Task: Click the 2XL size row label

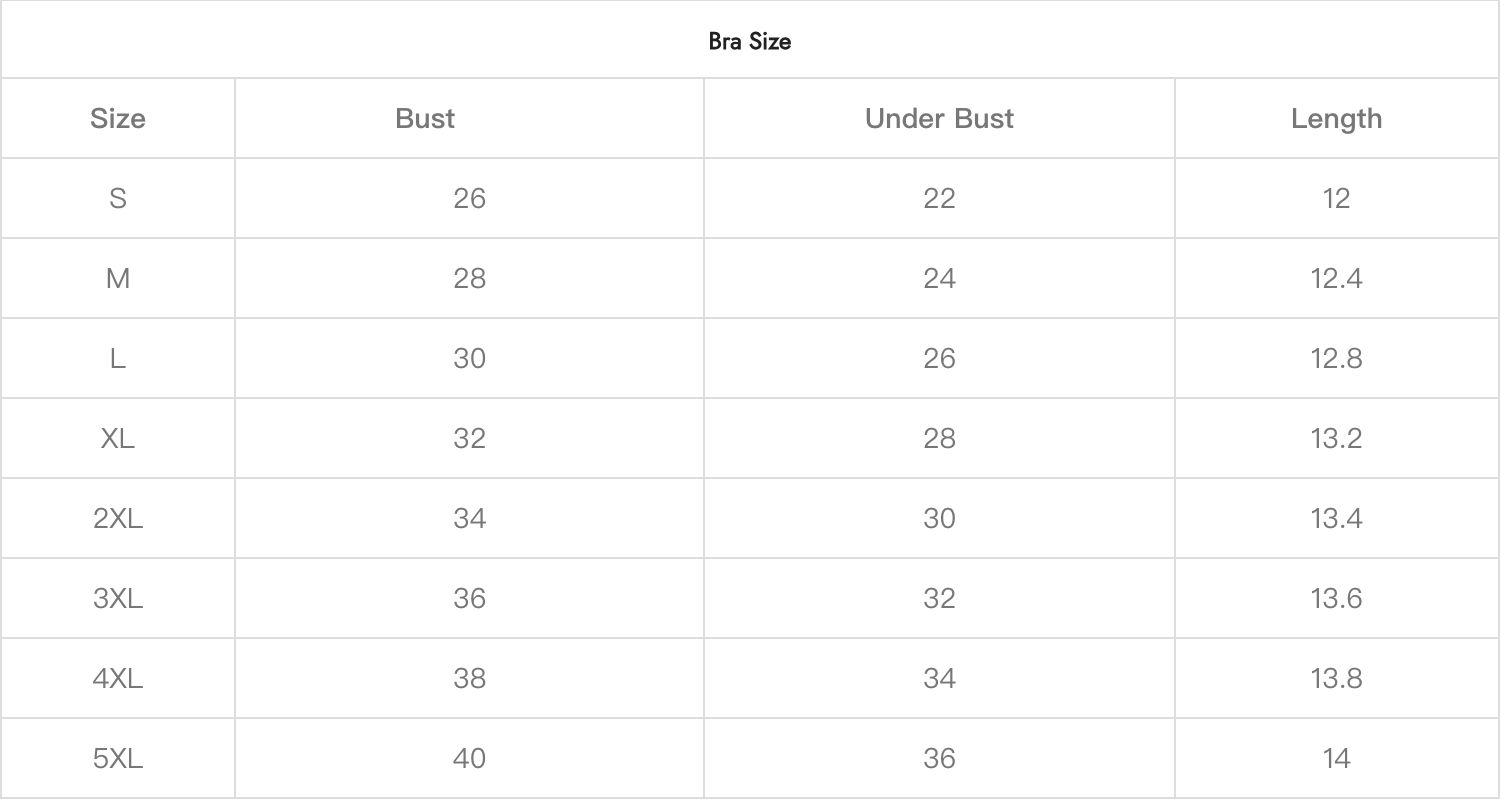Action: click(118, 519)
